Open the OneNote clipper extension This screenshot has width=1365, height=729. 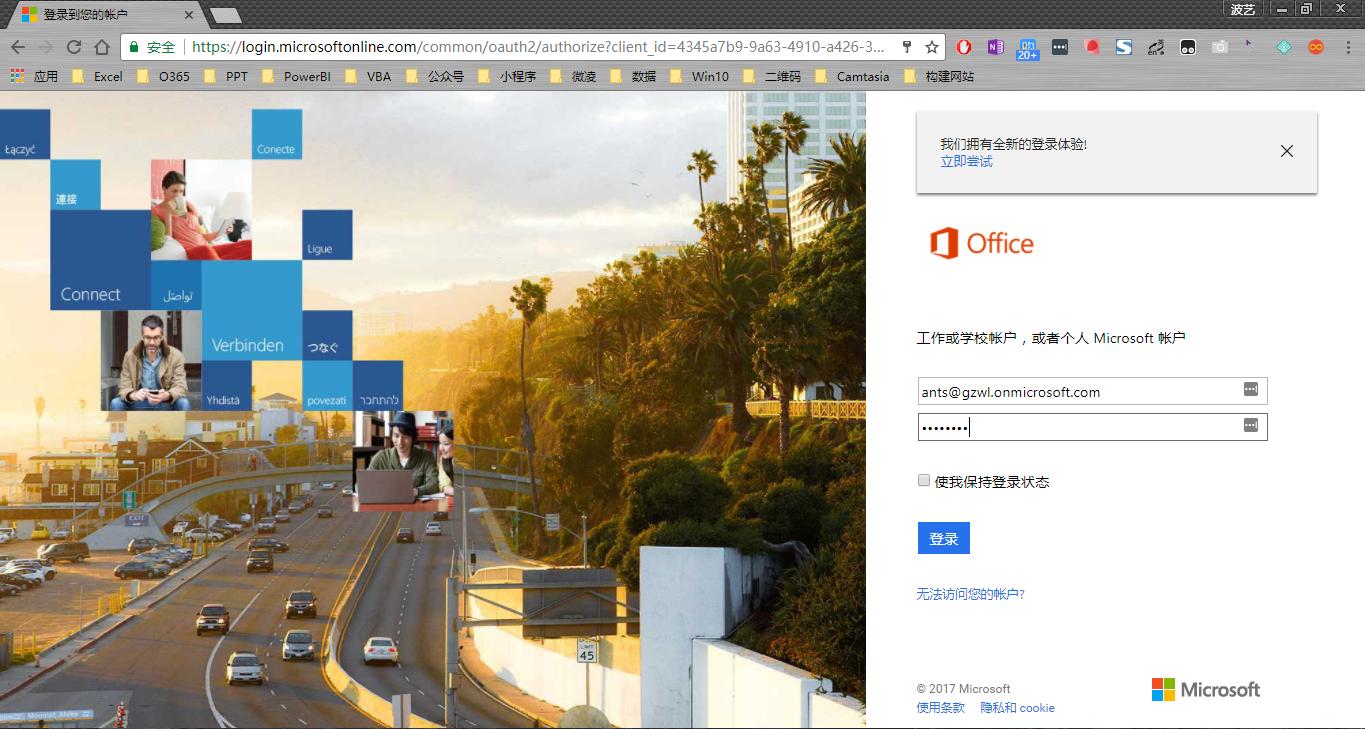(995, 47)
